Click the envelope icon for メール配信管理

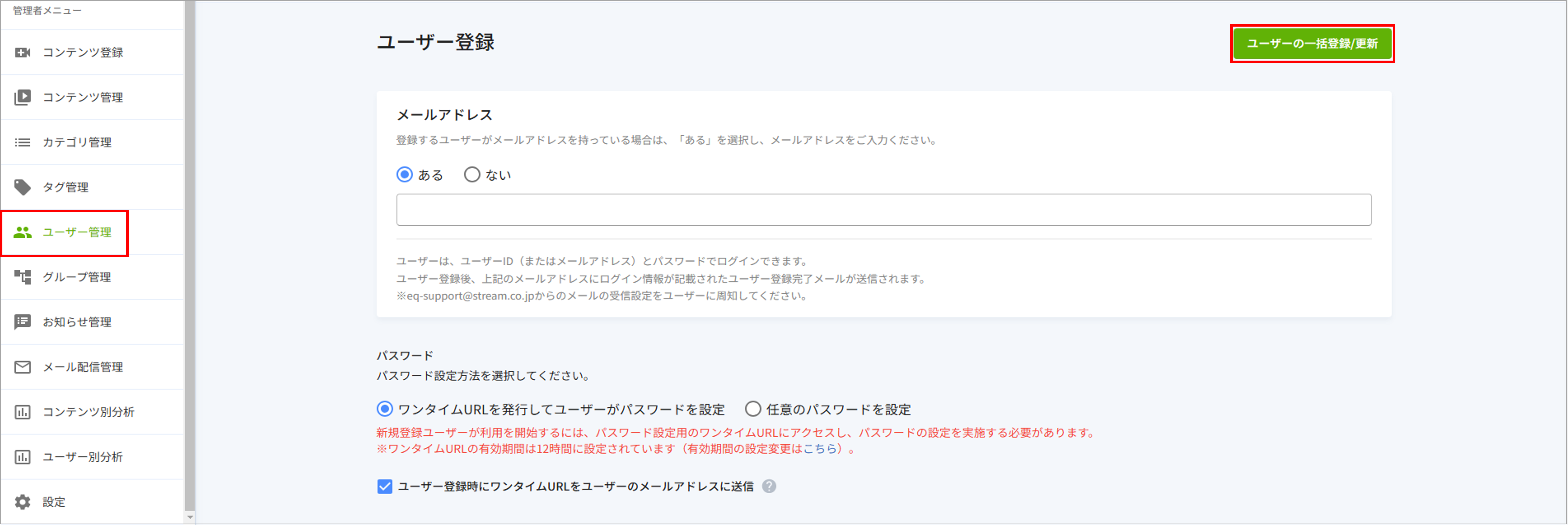23,367
